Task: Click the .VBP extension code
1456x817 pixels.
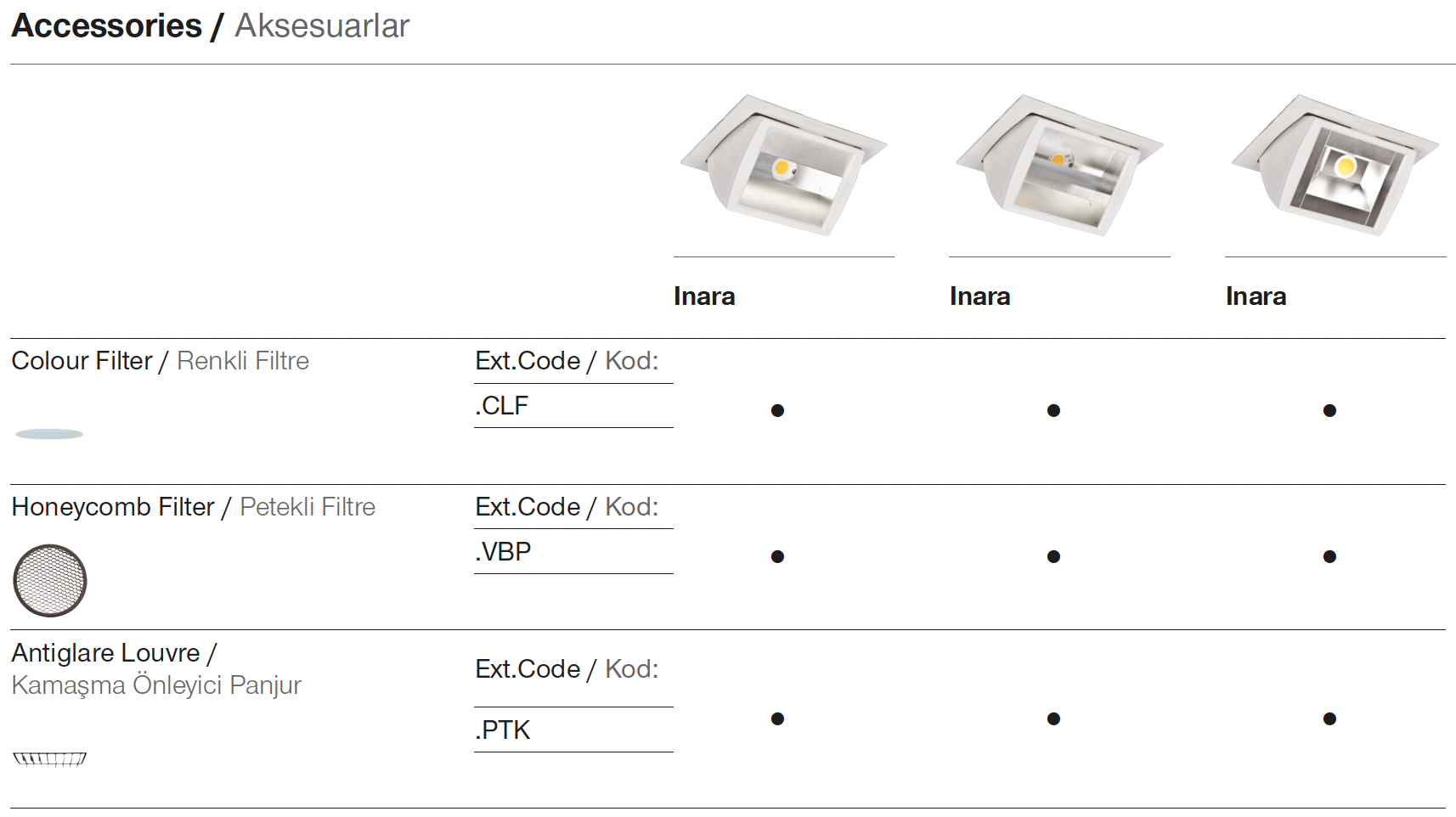Action: point(503,552)
